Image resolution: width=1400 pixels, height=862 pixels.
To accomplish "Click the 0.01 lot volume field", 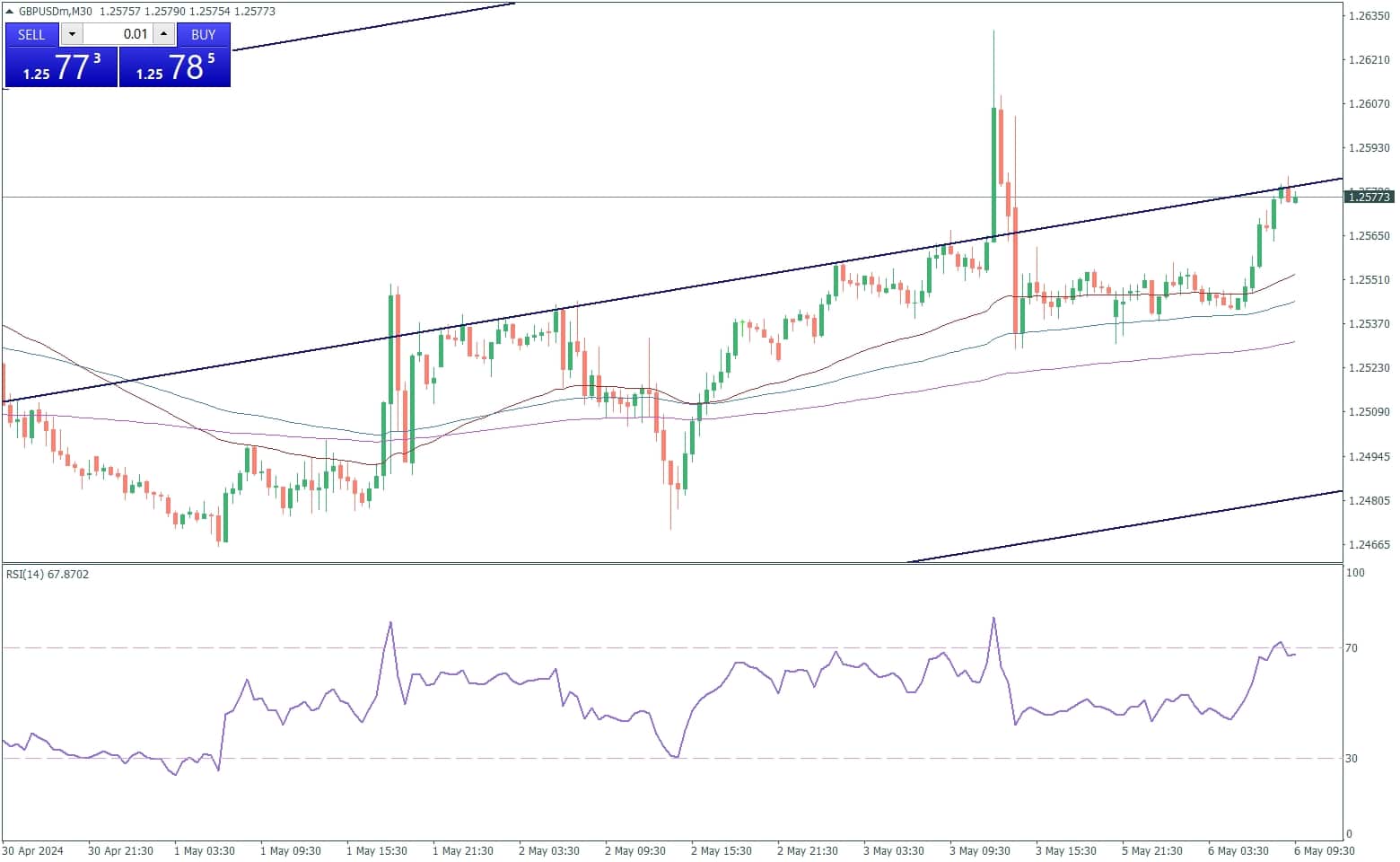I will tap(118, 34).
